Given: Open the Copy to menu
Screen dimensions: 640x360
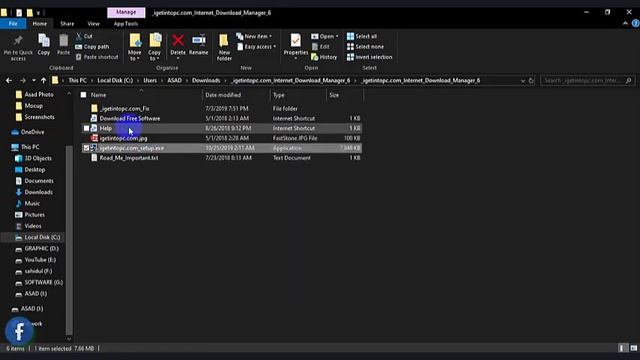Looking at the screenshot, I should (x=154, y=47).
